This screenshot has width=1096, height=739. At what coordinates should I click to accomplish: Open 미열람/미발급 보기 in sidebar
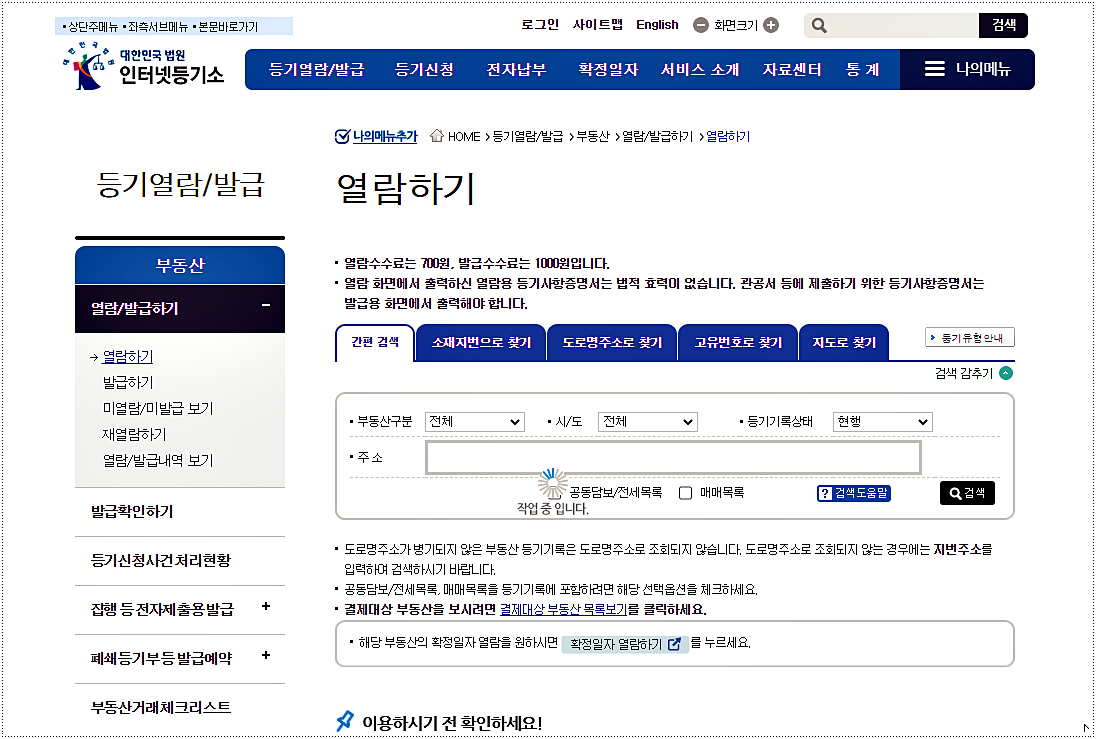(x=158, y=408)
